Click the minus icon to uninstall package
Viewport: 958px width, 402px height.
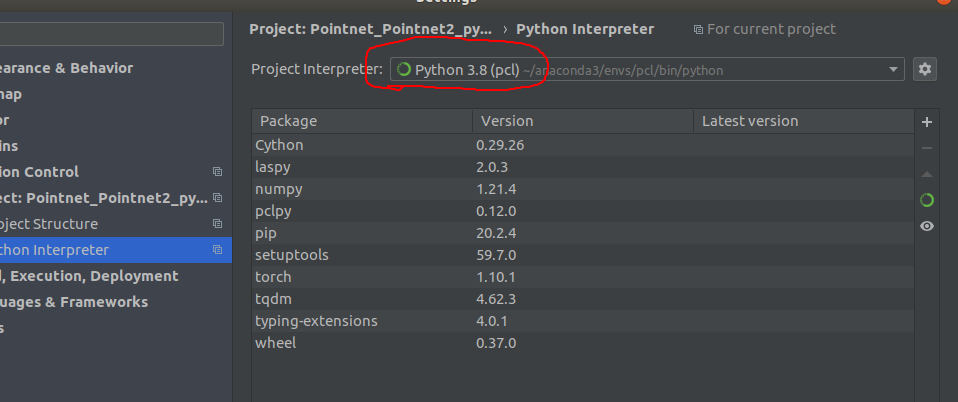tap(926, 148)
